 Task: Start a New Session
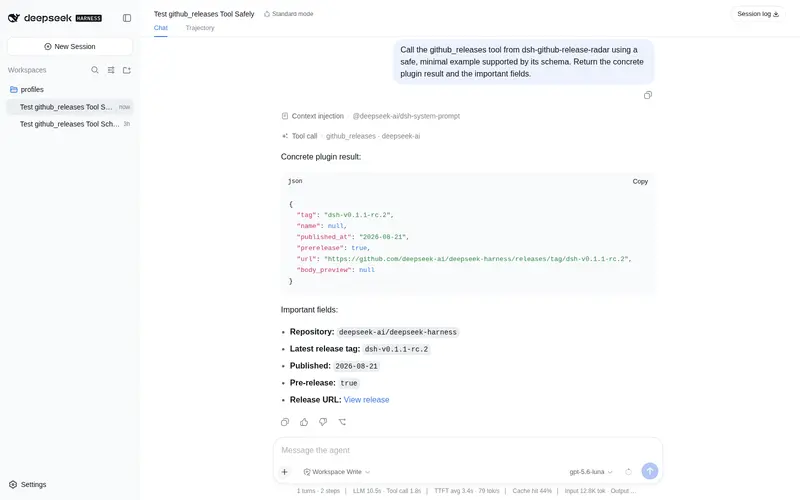coord(70,46)
